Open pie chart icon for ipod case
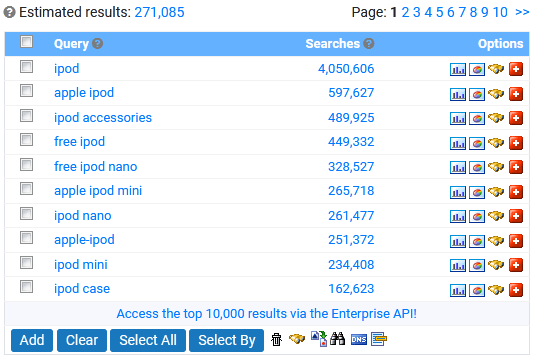 tap(477, 290)
